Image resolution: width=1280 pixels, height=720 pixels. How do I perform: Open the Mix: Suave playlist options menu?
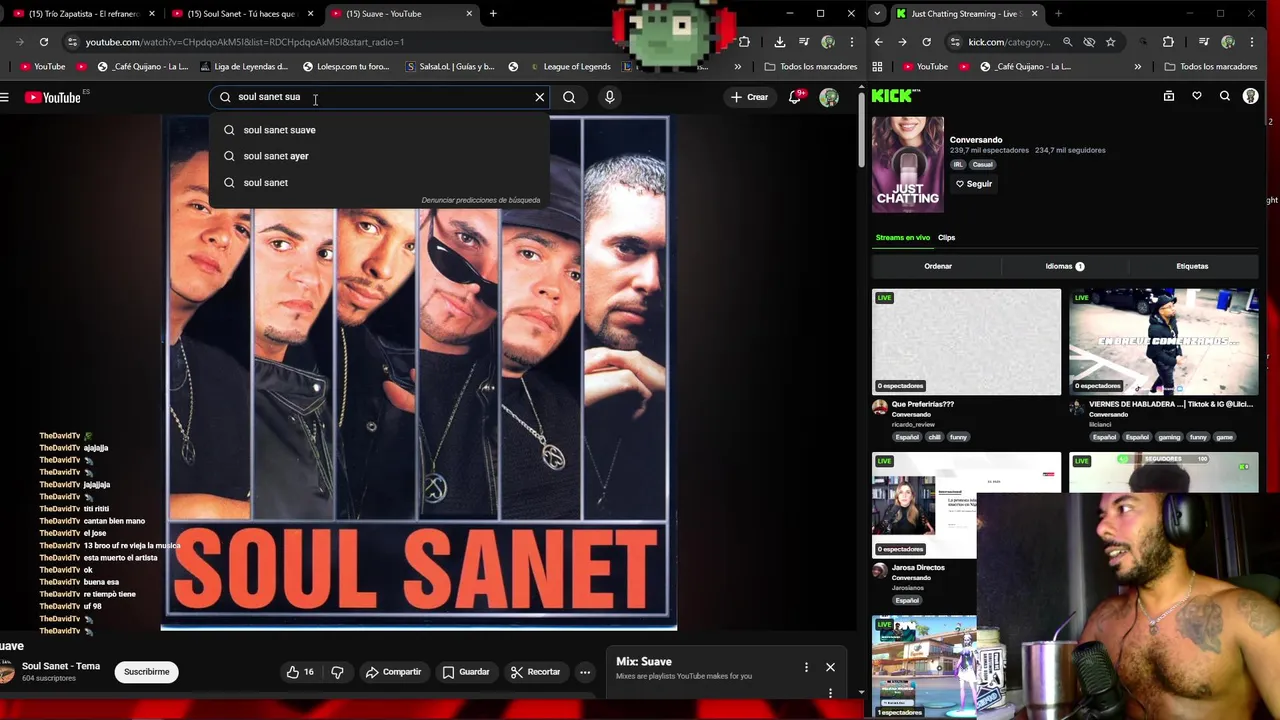806,667
